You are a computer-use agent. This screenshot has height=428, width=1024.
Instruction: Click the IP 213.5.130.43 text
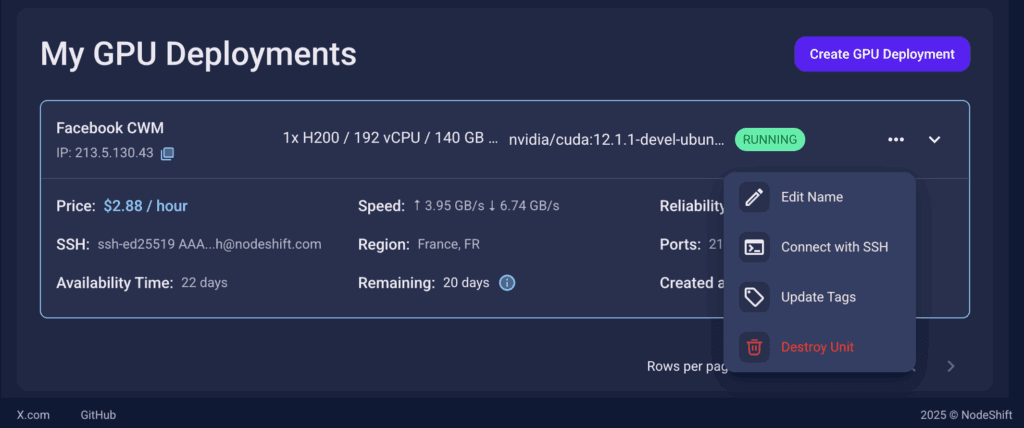[105, 153]
